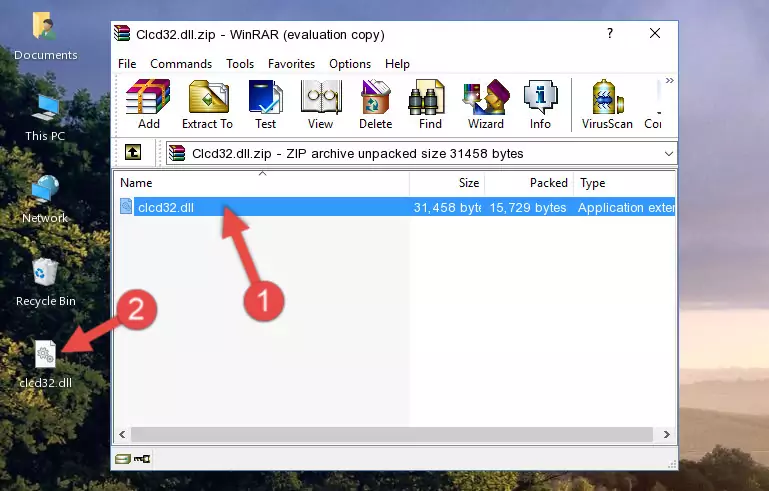Open the Tools menu
Image resolution: width=769 pixels, height=491 pixels.
point(240,64)
